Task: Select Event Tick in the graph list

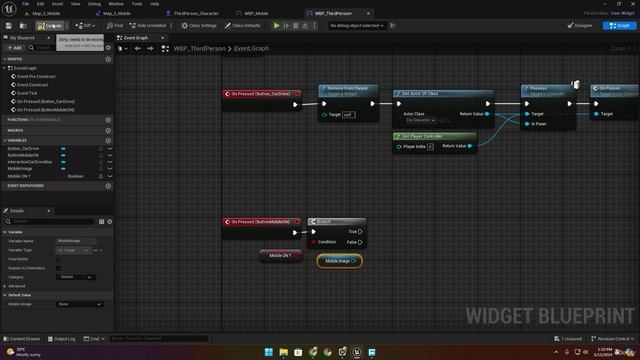Action: click(27, 93)
